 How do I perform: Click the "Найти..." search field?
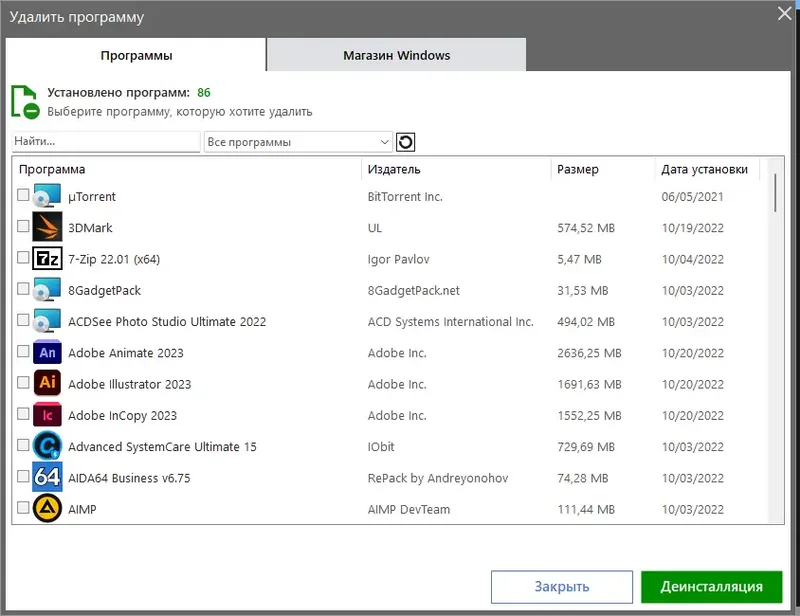106,142
